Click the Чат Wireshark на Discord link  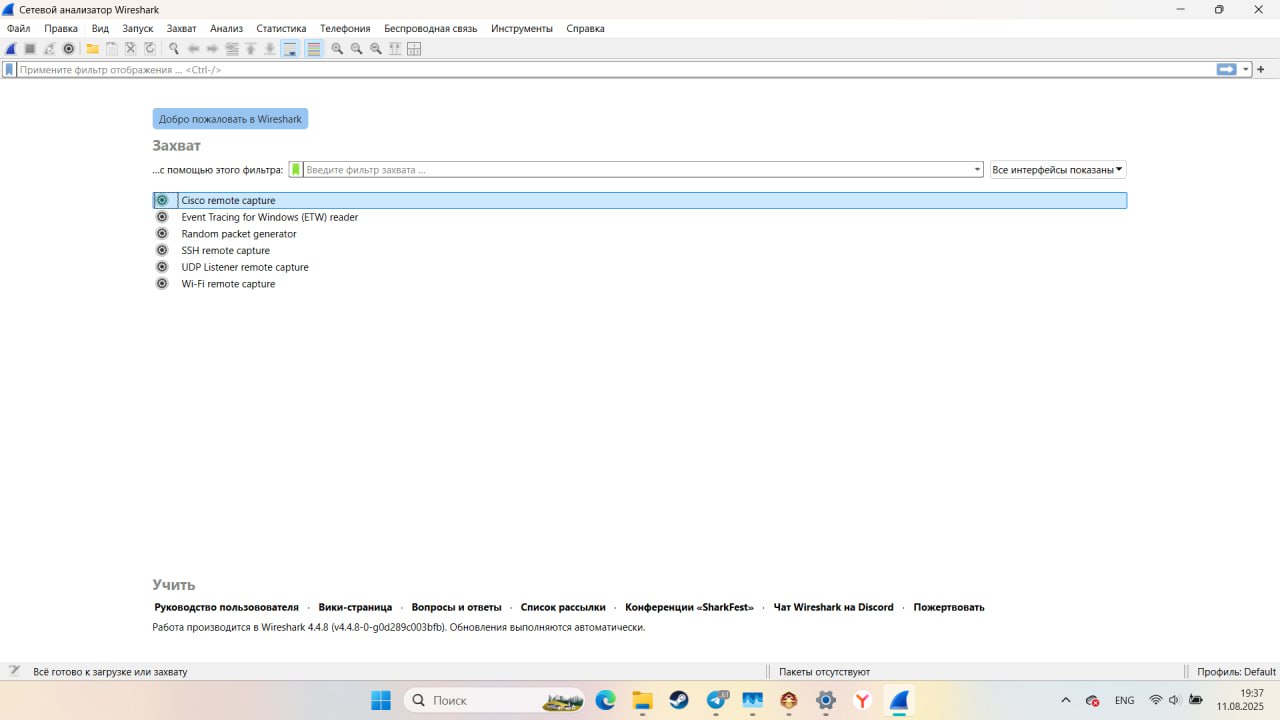coord(833,607)
